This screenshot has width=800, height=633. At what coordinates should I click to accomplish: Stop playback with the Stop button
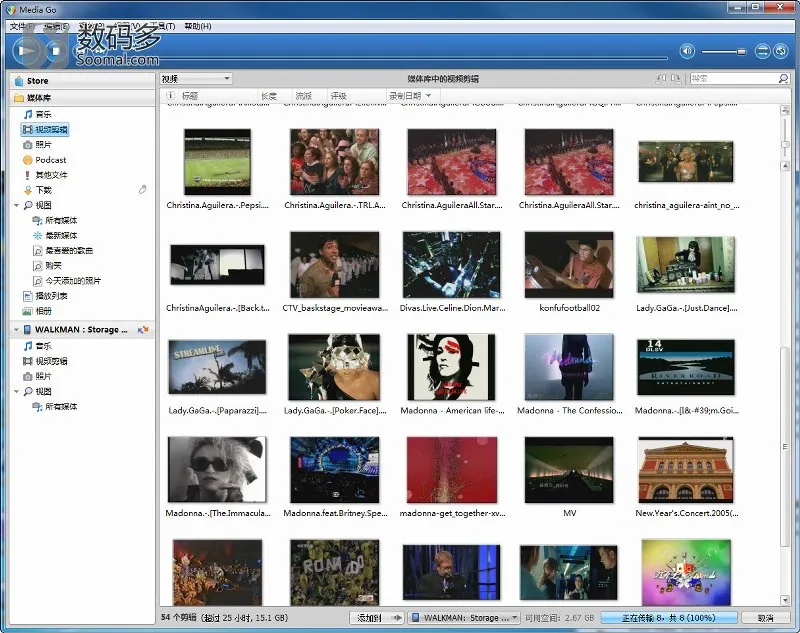55,50
